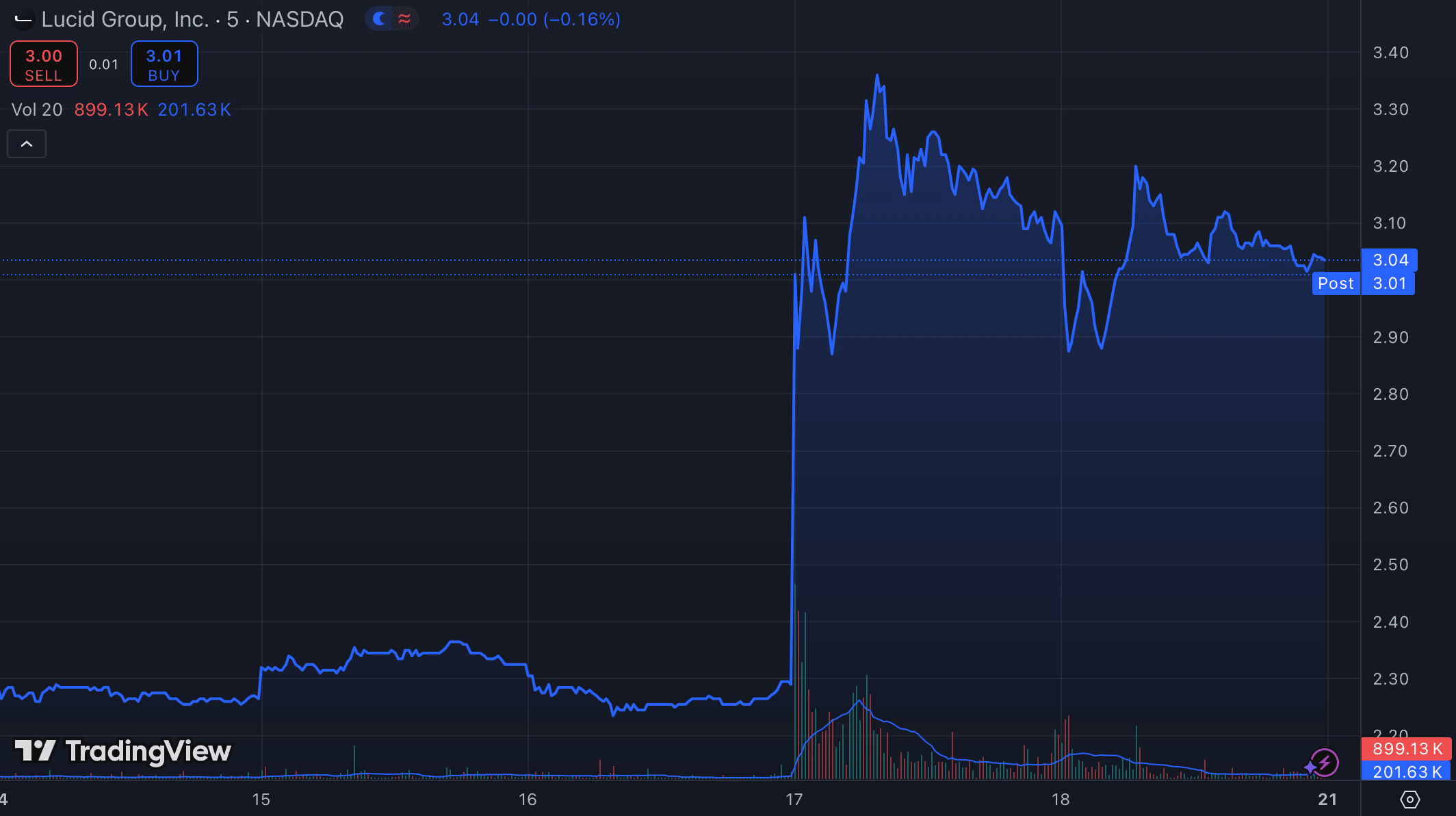Click the date label 18 on time axis

pos(1061,799)
